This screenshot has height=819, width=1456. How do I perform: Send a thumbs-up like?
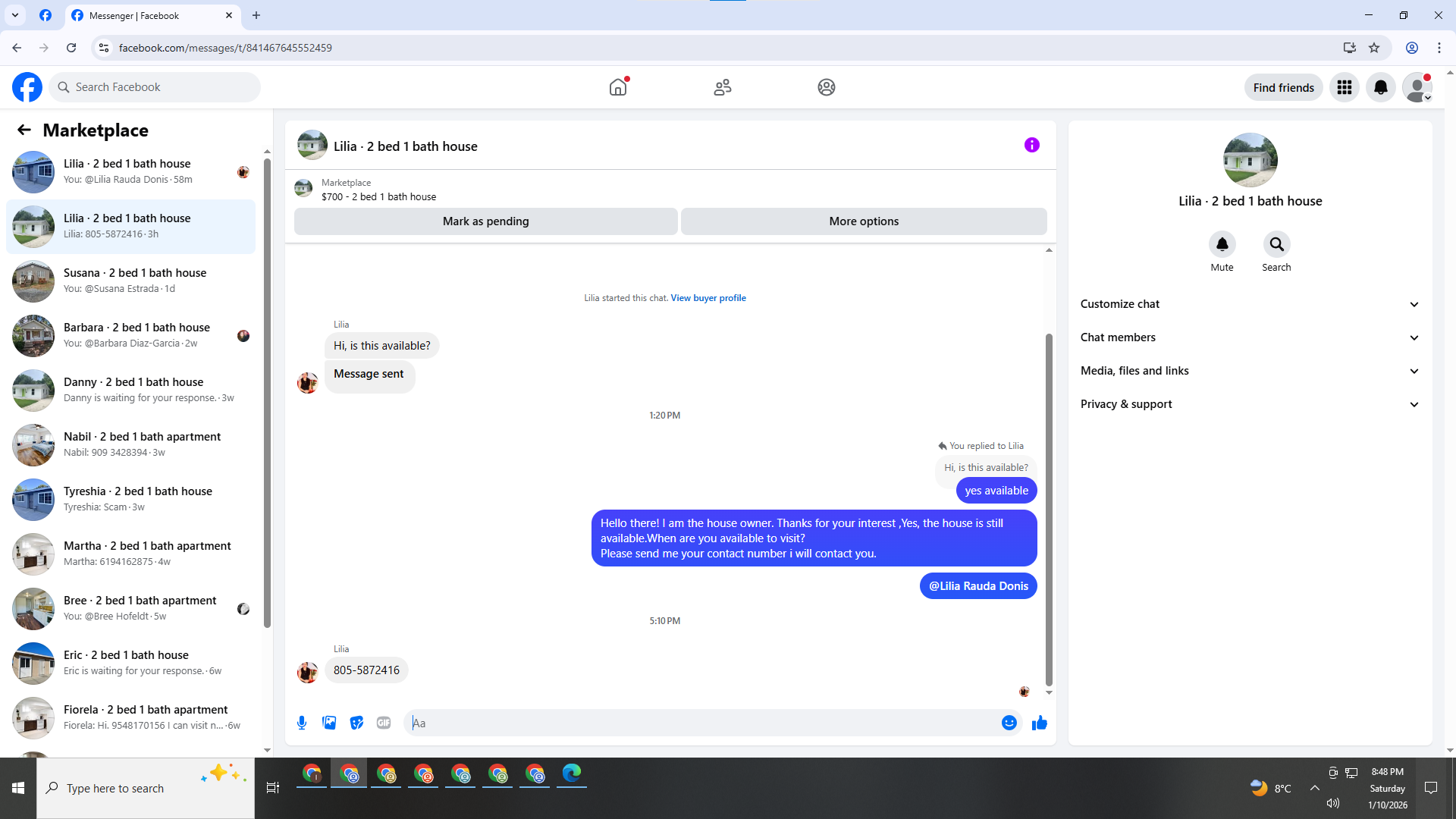(x=1039, y=723)
